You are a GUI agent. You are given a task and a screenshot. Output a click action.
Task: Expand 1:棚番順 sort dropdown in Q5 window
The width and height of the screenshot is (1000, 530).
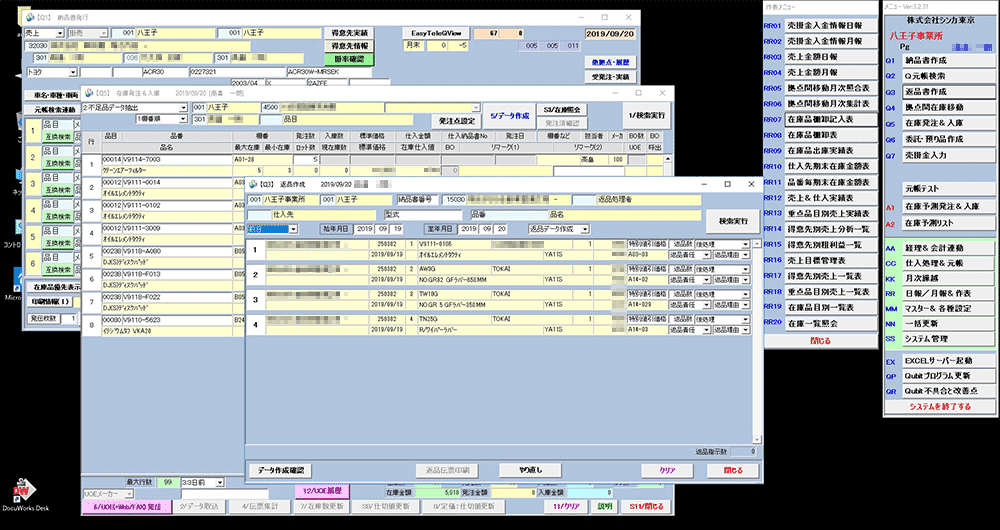pyautogui.click(x=183, y=119)
